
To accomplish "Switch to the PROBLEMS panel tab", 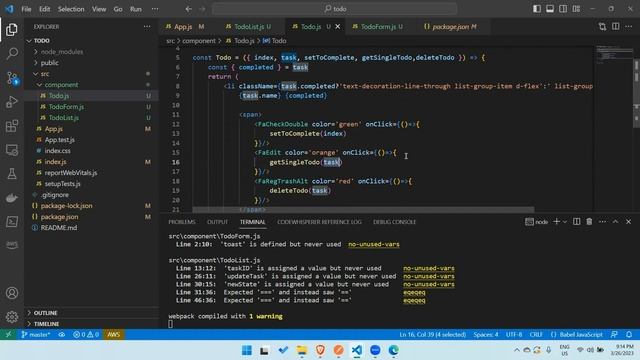I will pyautogui.click(x=182, y=222).
